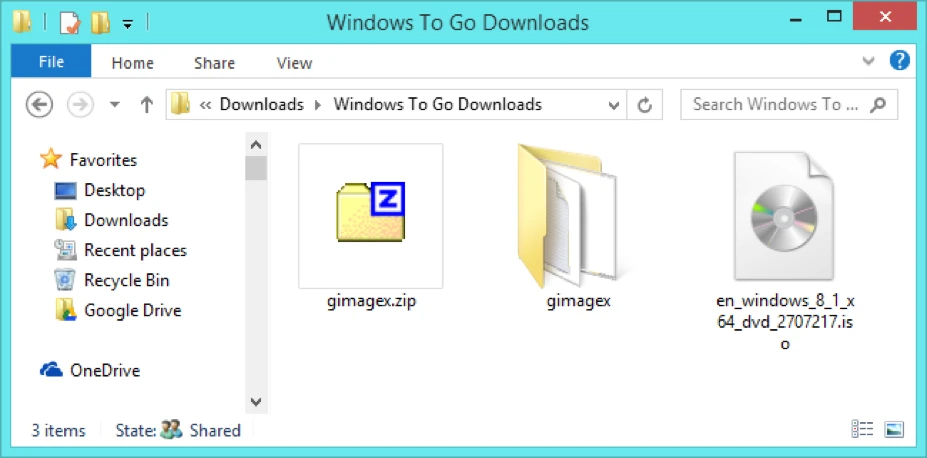Image resolution: width=927 pixels, height=458 pixels.
Task: Click navigation pane scroll down arrow
Action: tap(255, 402)
